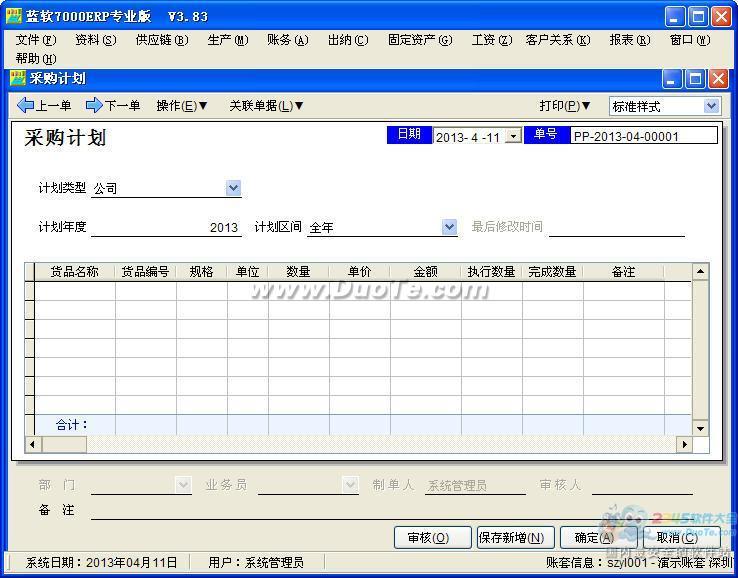Open the date picker dropdown arrow
The width and height of the screenshot is (738, 578).
click(513, 136)
